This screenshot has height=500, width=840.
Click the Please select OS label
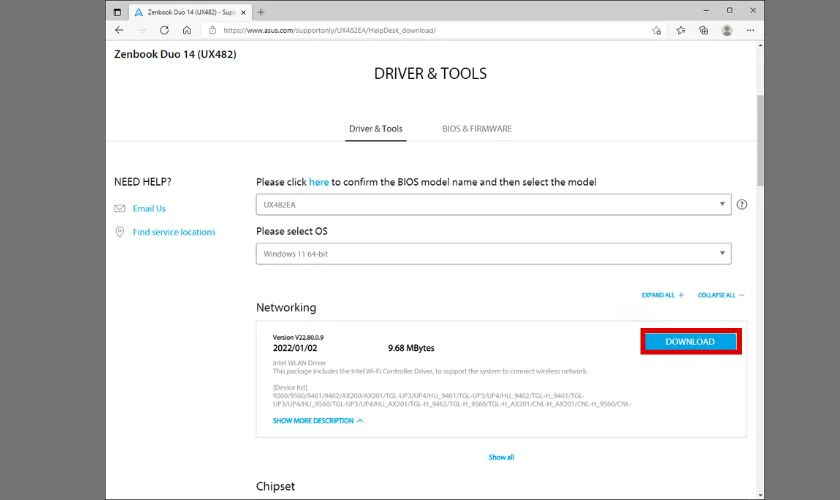pyautogui.click(x=291, y=232)
